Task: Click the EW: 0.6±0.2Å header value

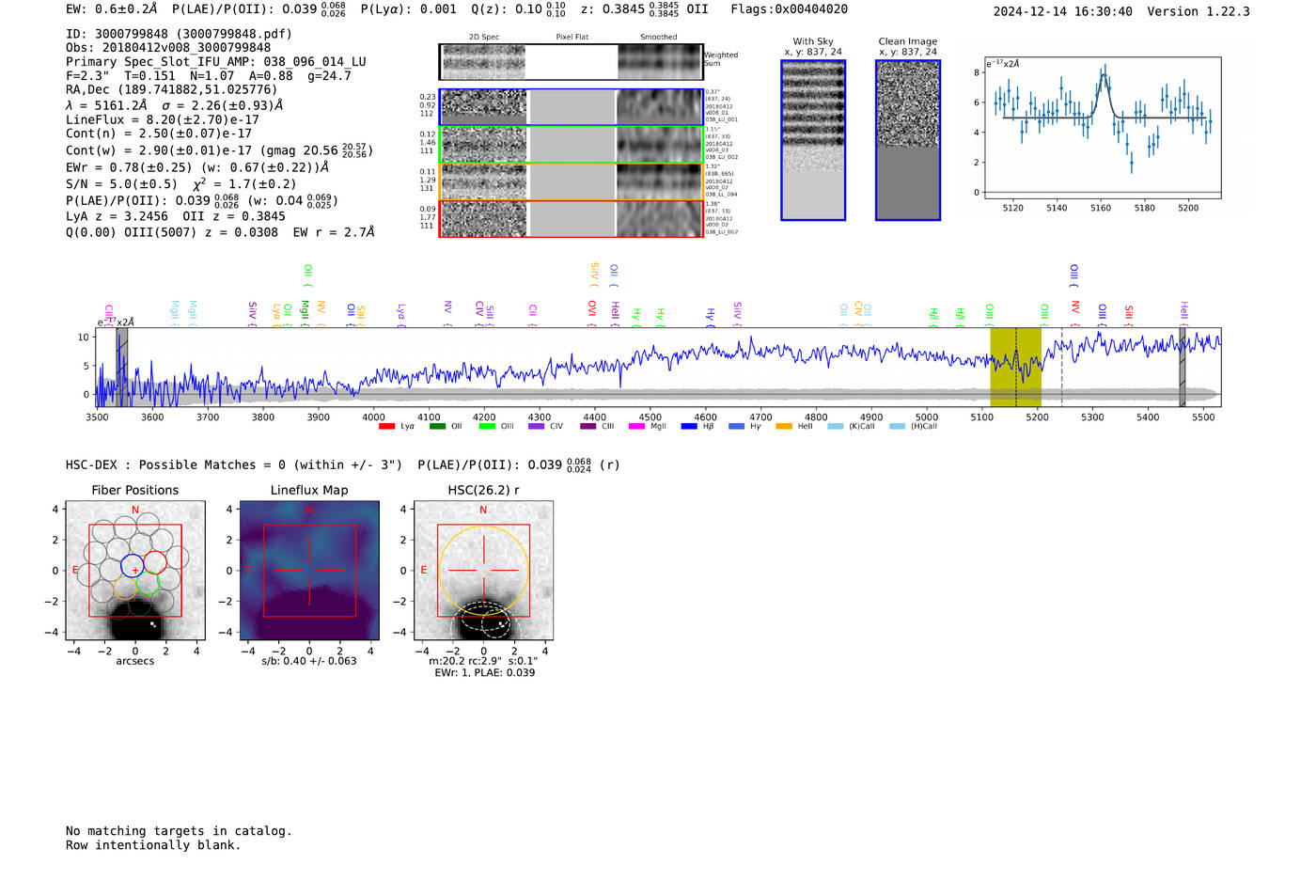Action: [112, 9]
